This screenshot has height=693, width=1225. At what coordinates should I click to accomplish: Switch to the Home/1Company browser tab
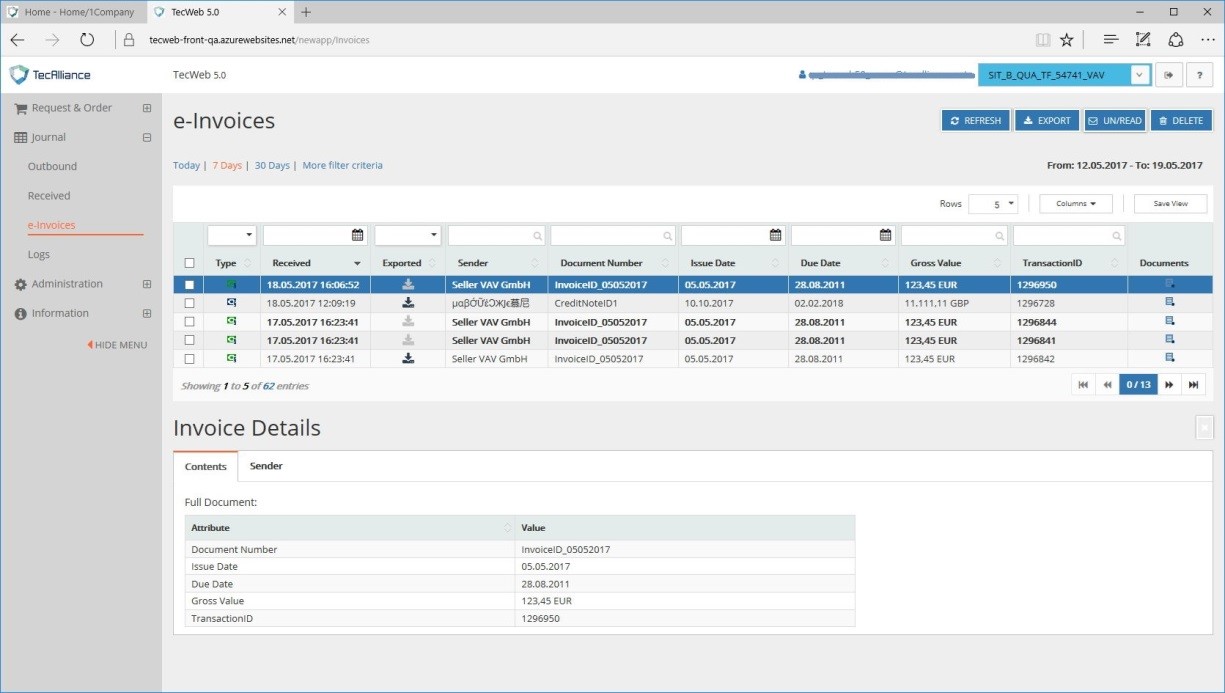72,12
